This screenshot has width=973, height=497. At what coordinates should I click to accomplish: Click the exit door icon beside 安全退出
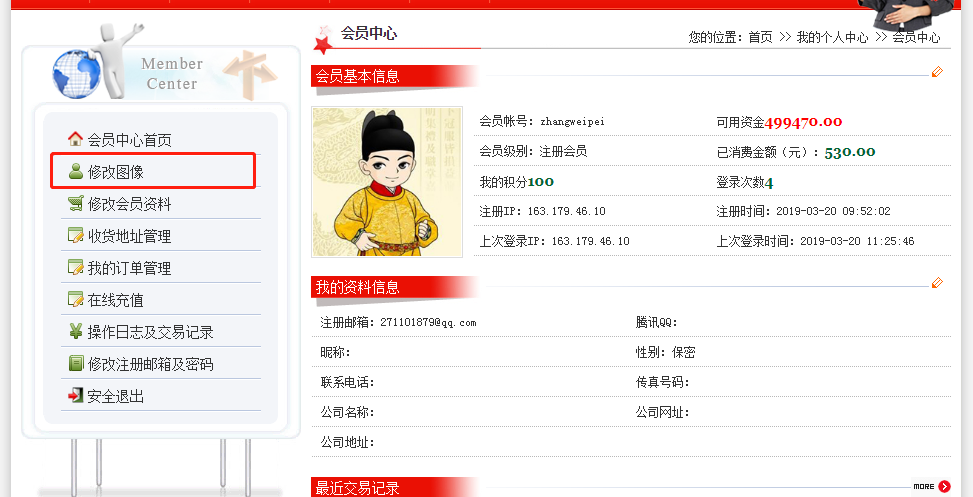(76, 395)
